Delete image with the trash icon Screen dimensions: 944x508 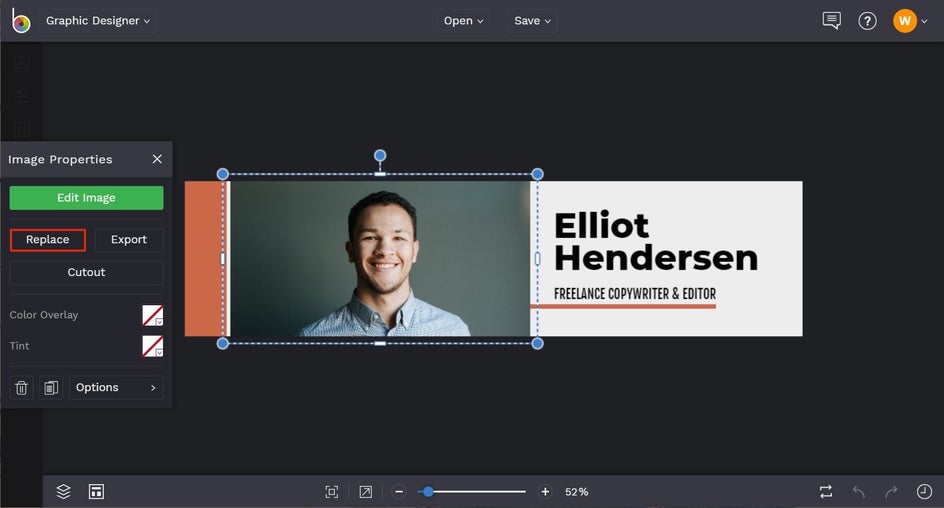[21, 388]
